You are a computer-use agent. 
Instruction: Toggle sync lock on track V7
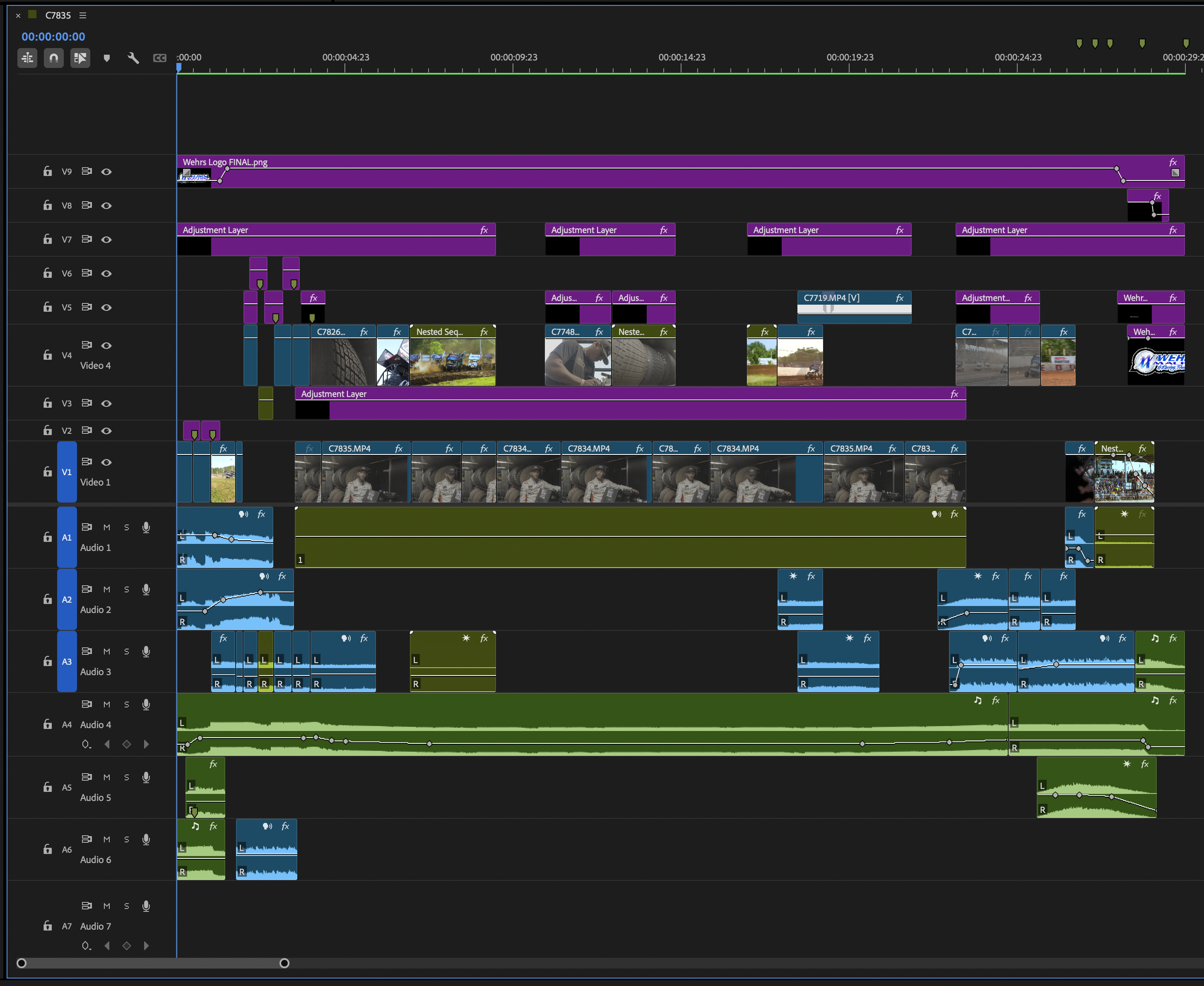[86, 239]
